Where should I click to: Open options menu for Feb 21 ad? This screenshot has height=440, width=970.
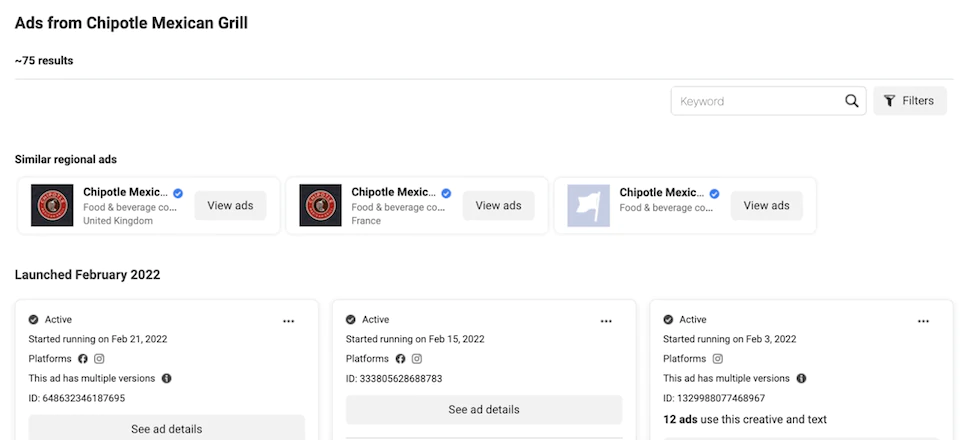point(288,321)
